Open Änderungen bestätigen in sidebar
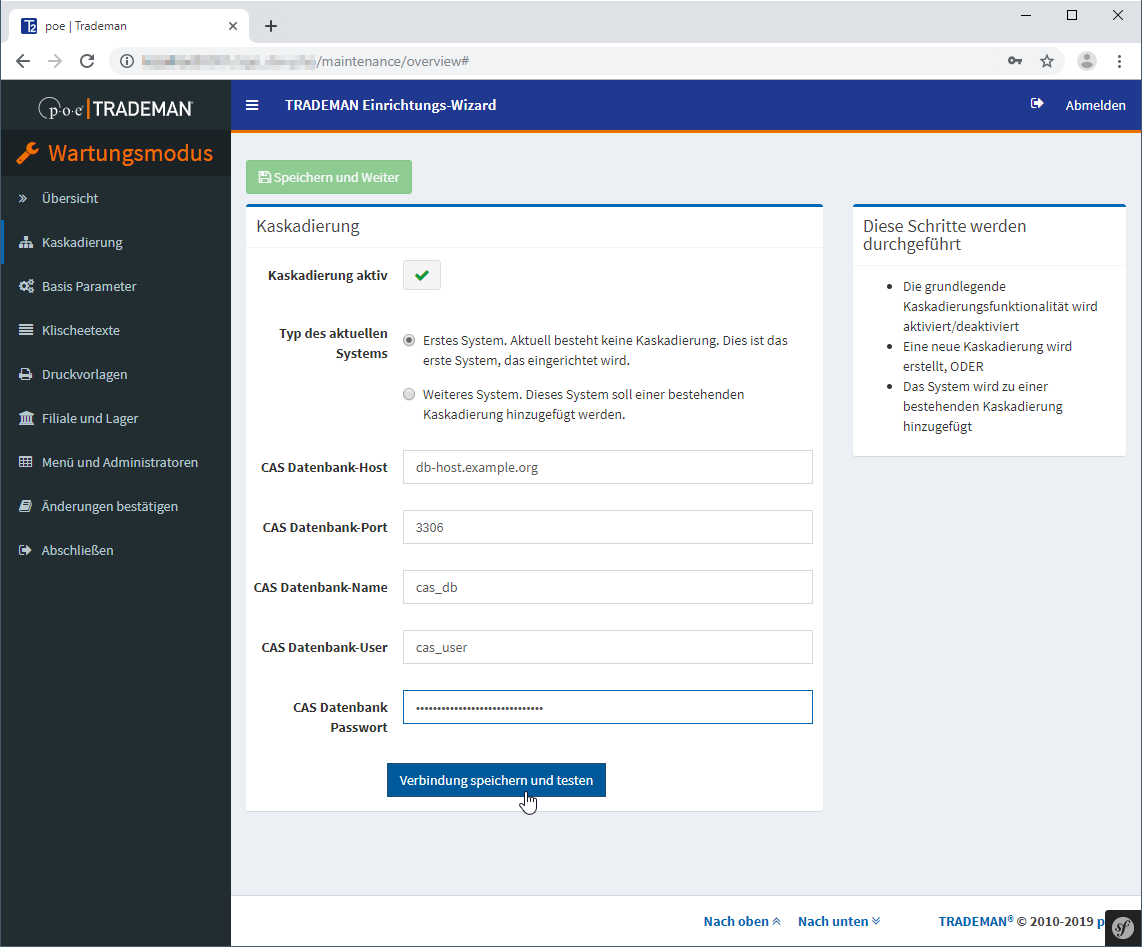1142x947 pixels. point(117,506)
